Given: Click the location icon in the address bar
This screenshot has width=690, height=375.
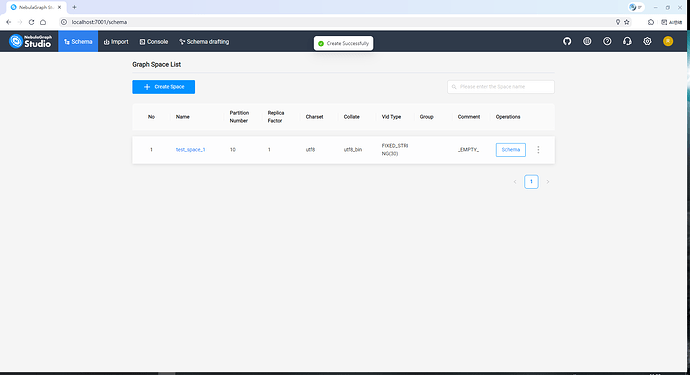Looking at the screenshot, I should (x=618, y=22).
